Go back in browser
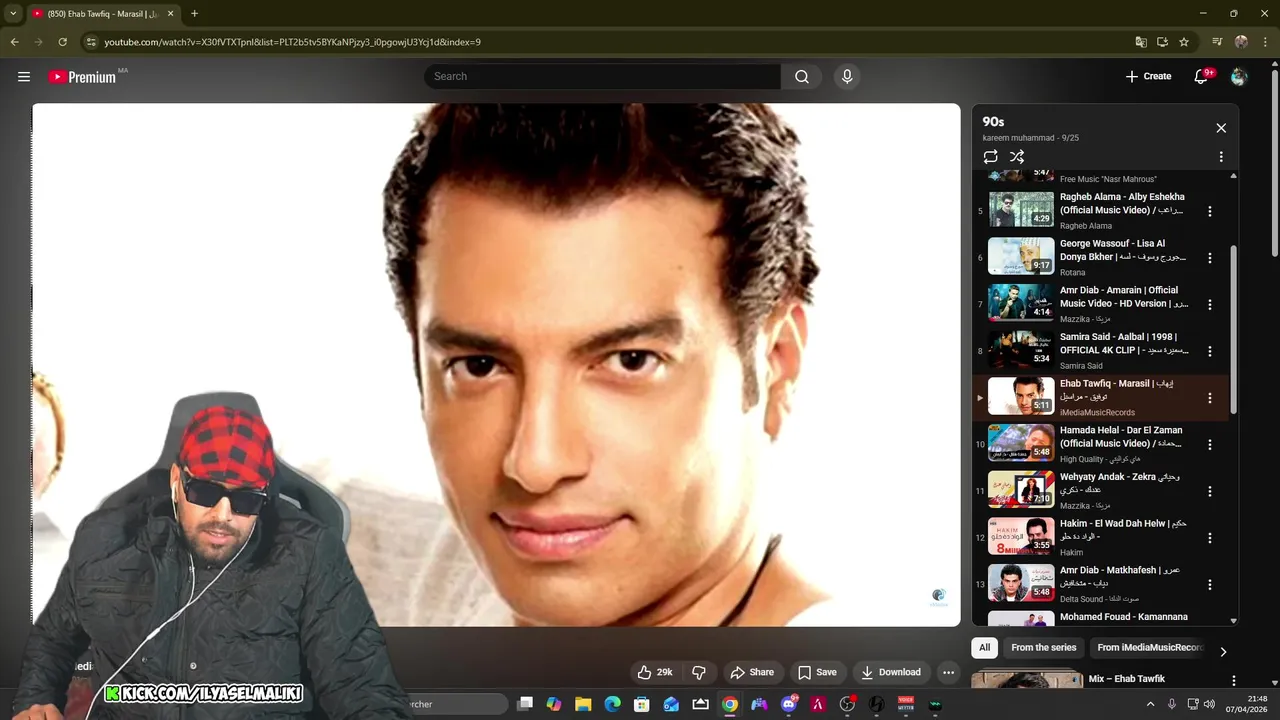Viewport: 1280px width, 720px height. pyautogui.click(x=14, y=42)
